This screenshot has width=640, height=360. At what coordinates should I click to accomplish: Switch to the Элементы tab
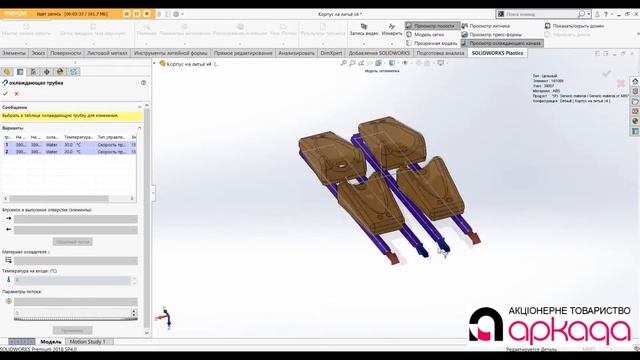(x=13, y=53)
